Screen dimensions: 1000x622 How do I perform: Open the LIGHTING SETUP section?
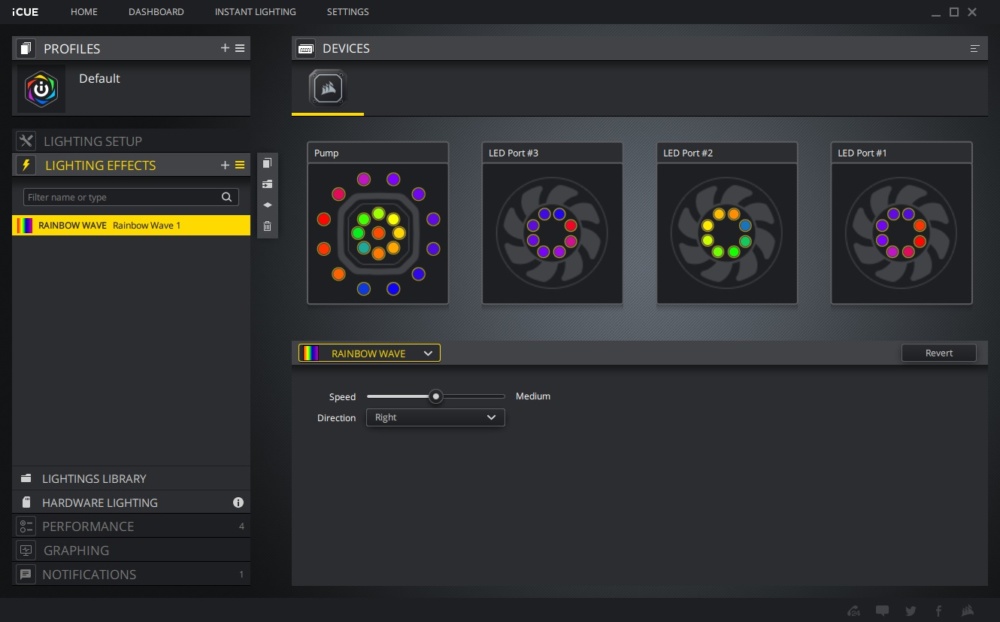tap(131, 141)
